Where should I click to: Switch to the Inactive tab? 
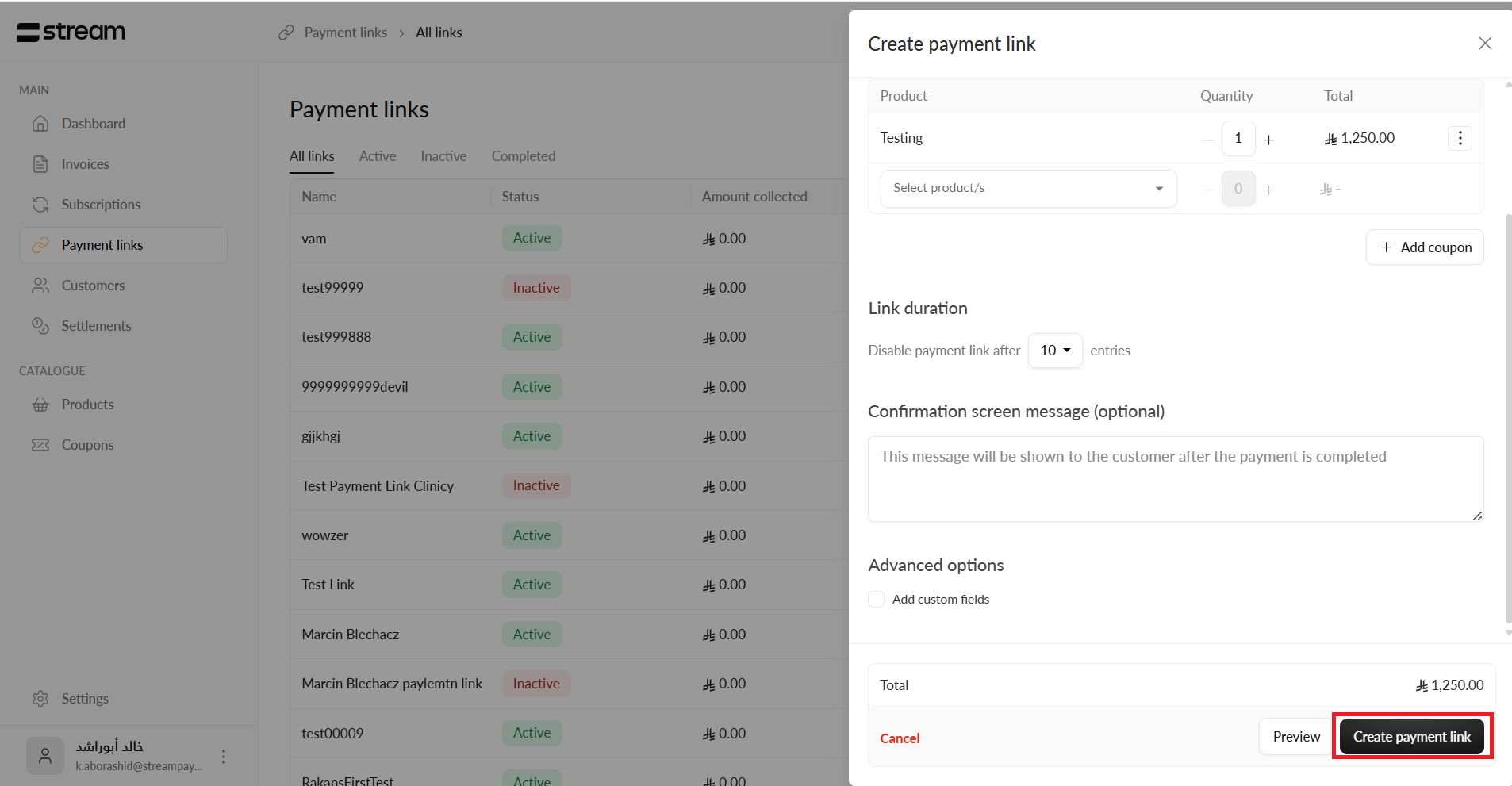443,156
